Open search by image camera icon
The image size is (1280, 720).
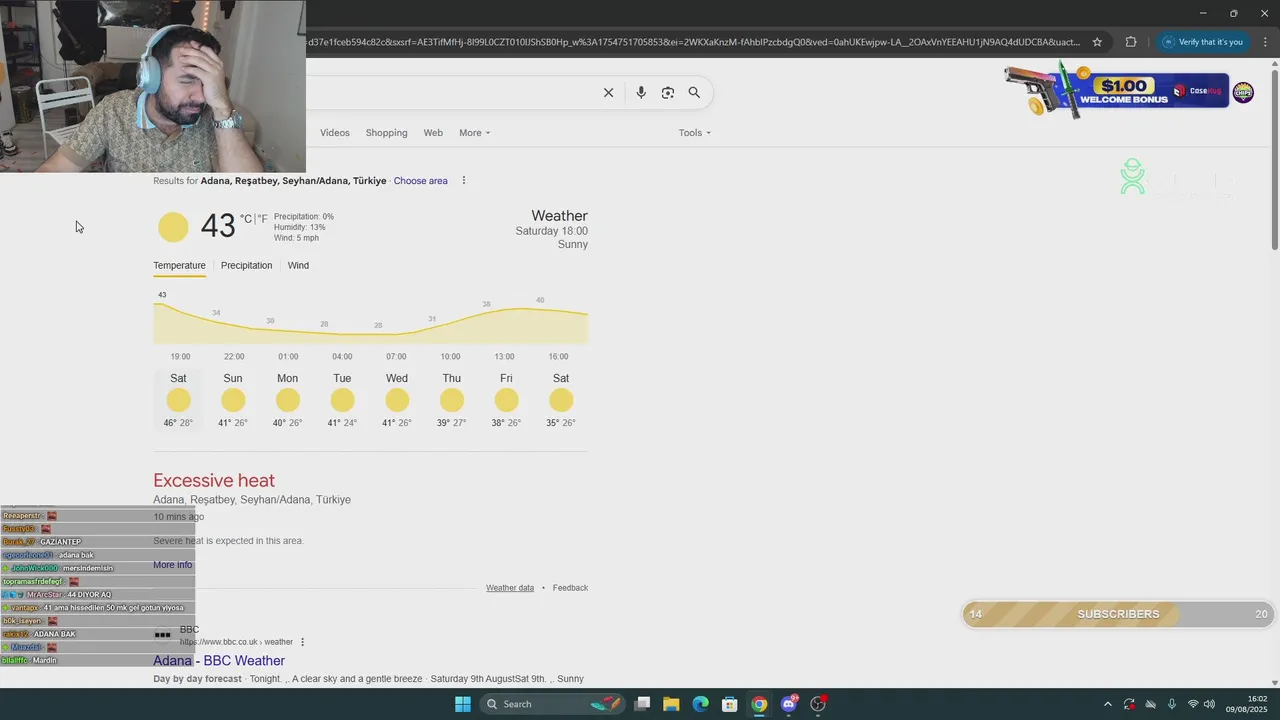668,93
